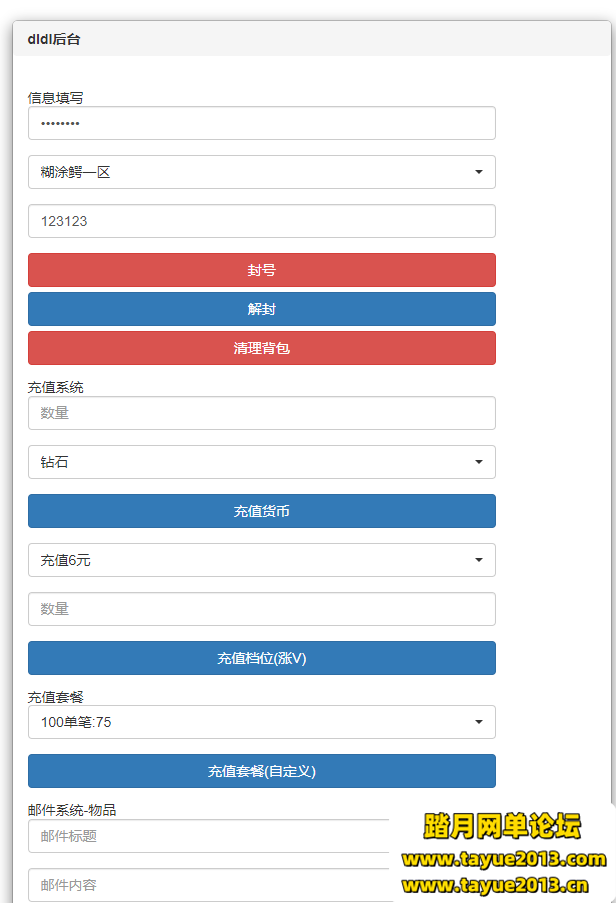
Task: Focus the field containing 123123
Action: 261,221
